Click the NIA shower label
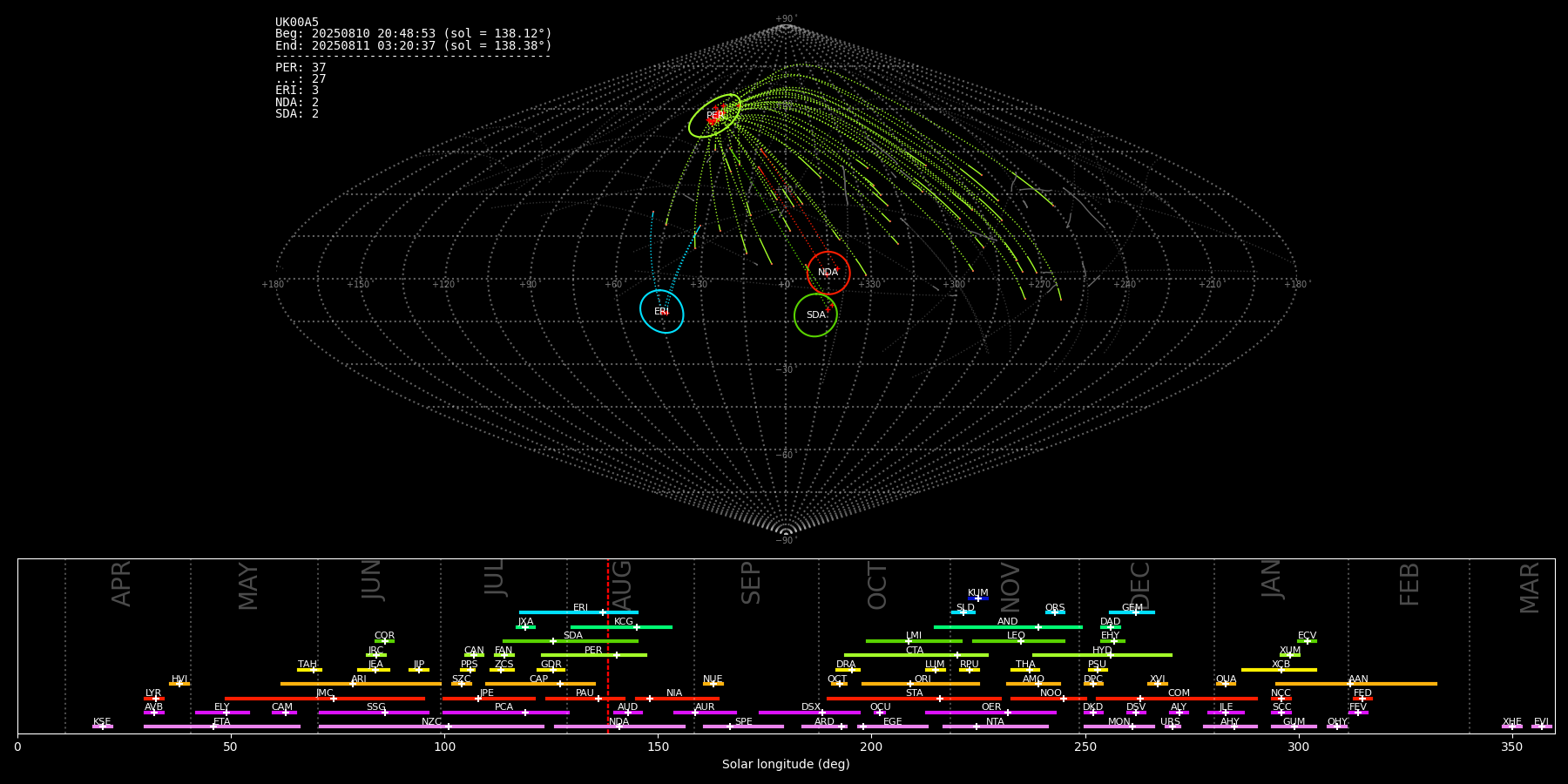 [674, 693]
